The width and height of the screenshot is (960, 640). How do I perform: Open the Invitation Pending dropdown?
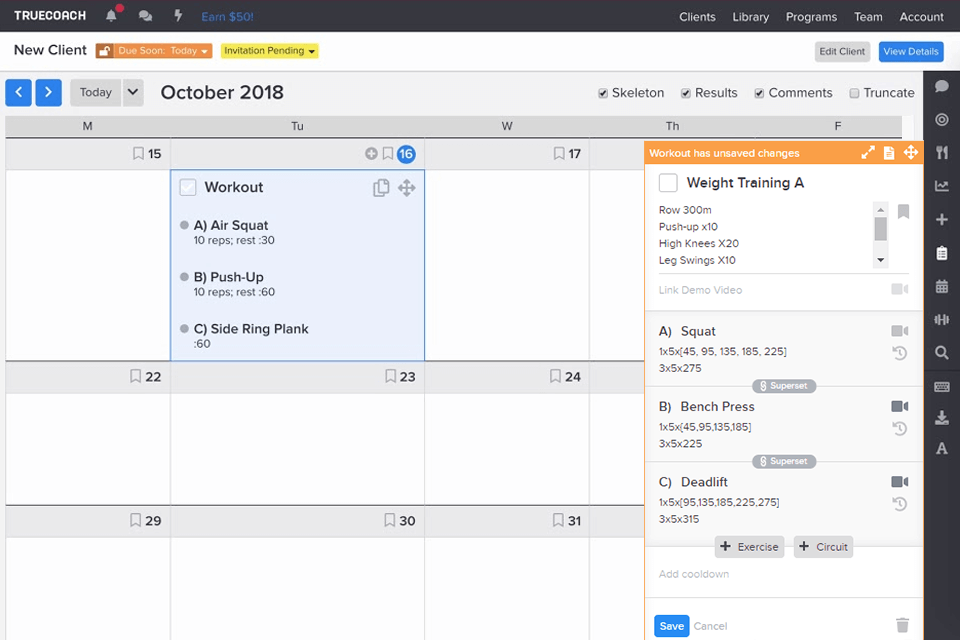tap(269, 51)
